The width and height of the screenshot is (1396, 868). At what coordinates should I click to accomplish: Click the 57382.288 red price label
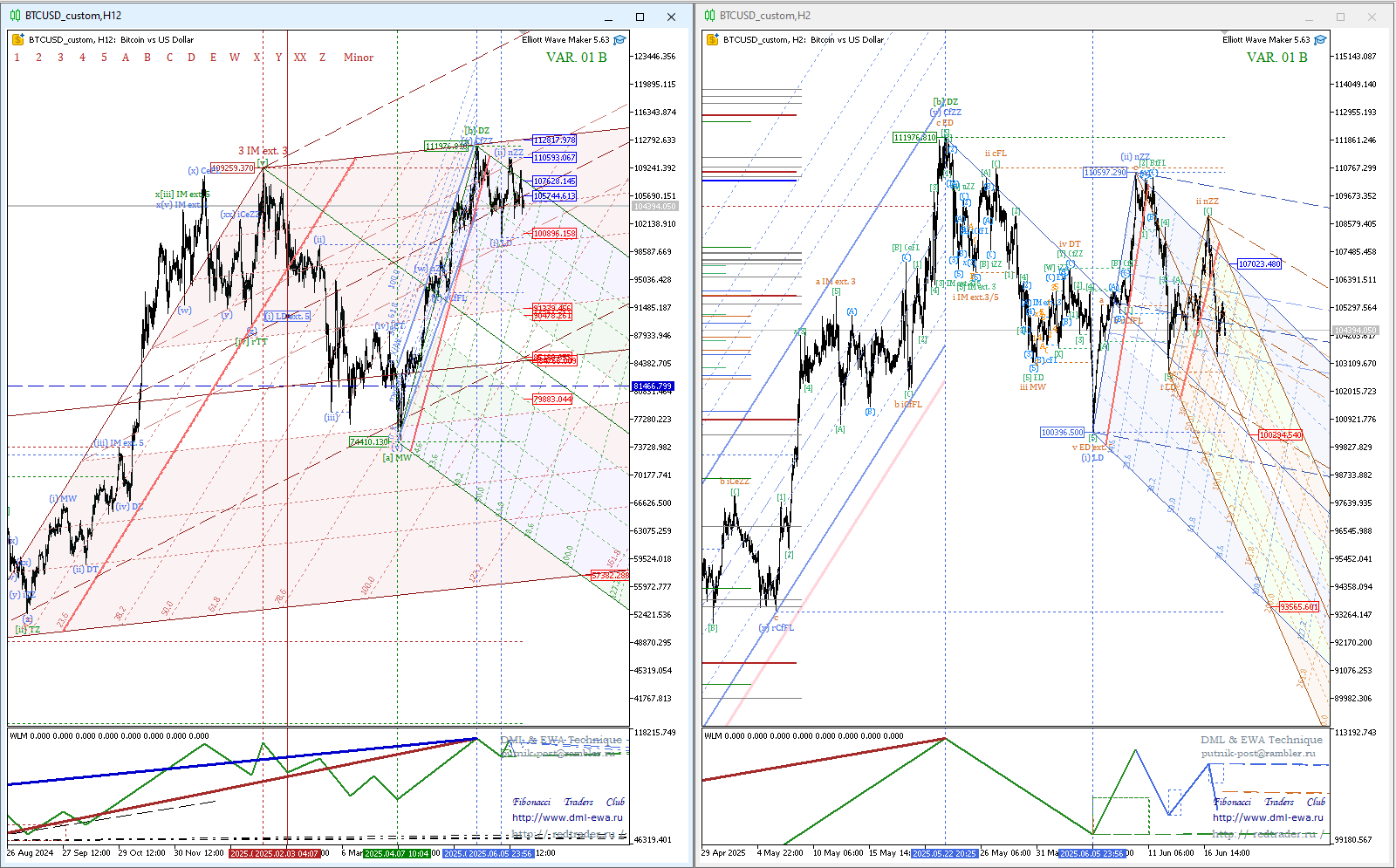[610, 575]
